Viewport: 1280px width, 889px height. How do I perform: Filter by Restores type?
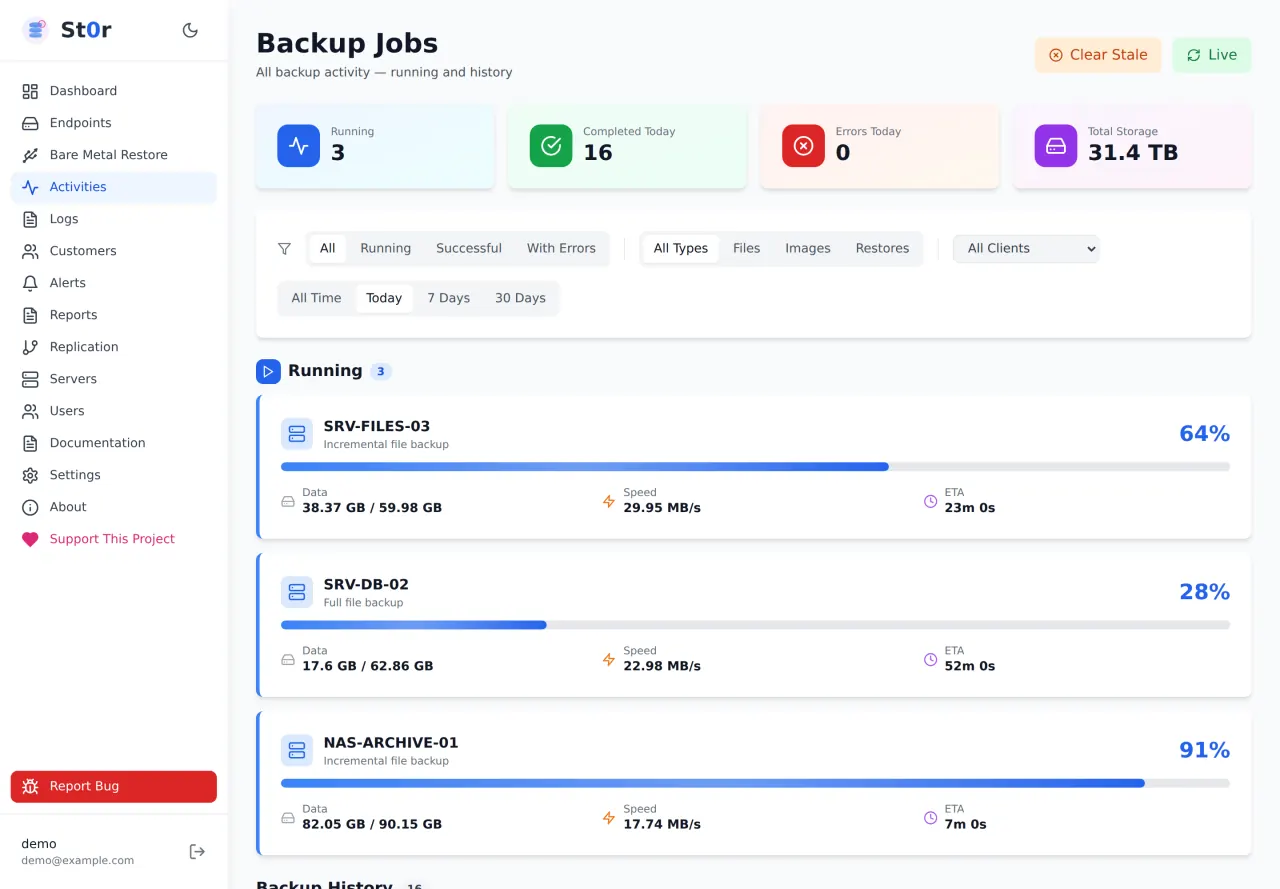[882, 249]
